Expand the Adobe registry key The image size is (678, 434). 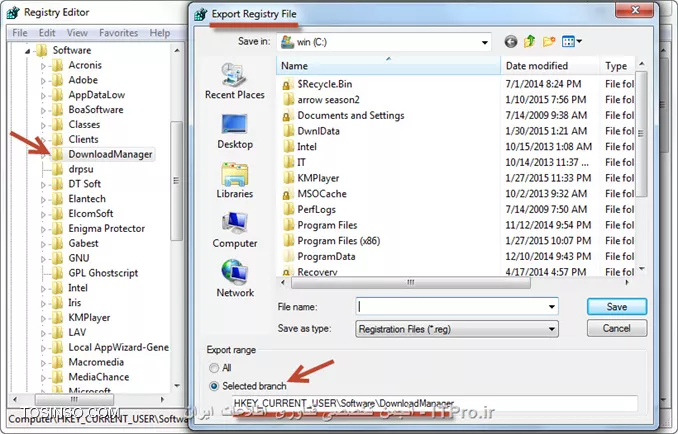(43, 80)
